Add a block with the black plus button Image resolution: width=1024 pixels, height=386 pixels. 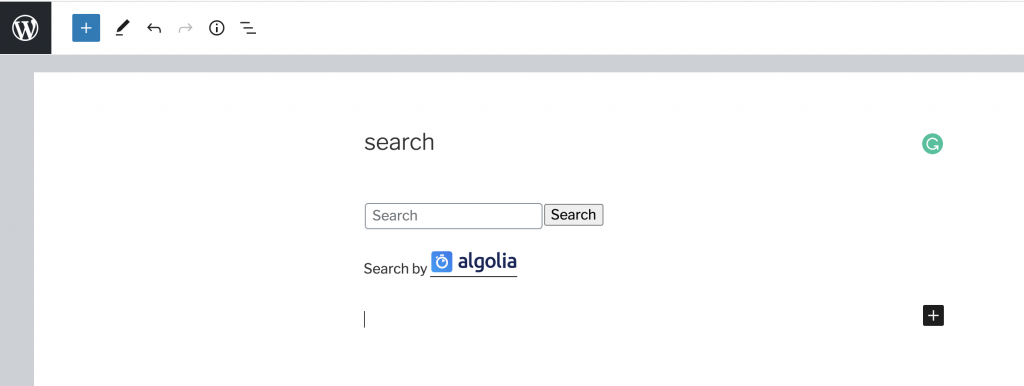click(x=933, y=315)
